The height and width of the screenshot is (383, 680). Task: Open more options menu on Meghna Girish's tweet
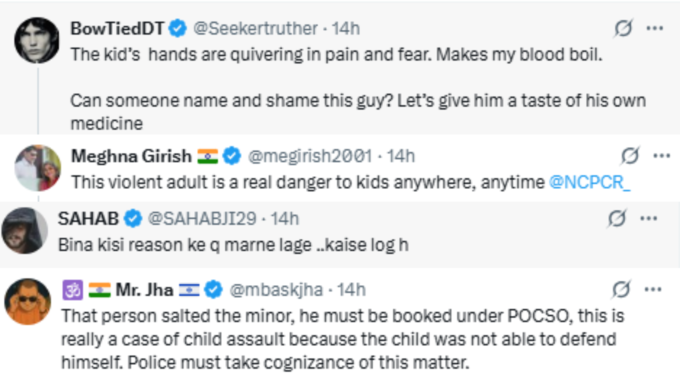tap(661, 156)
